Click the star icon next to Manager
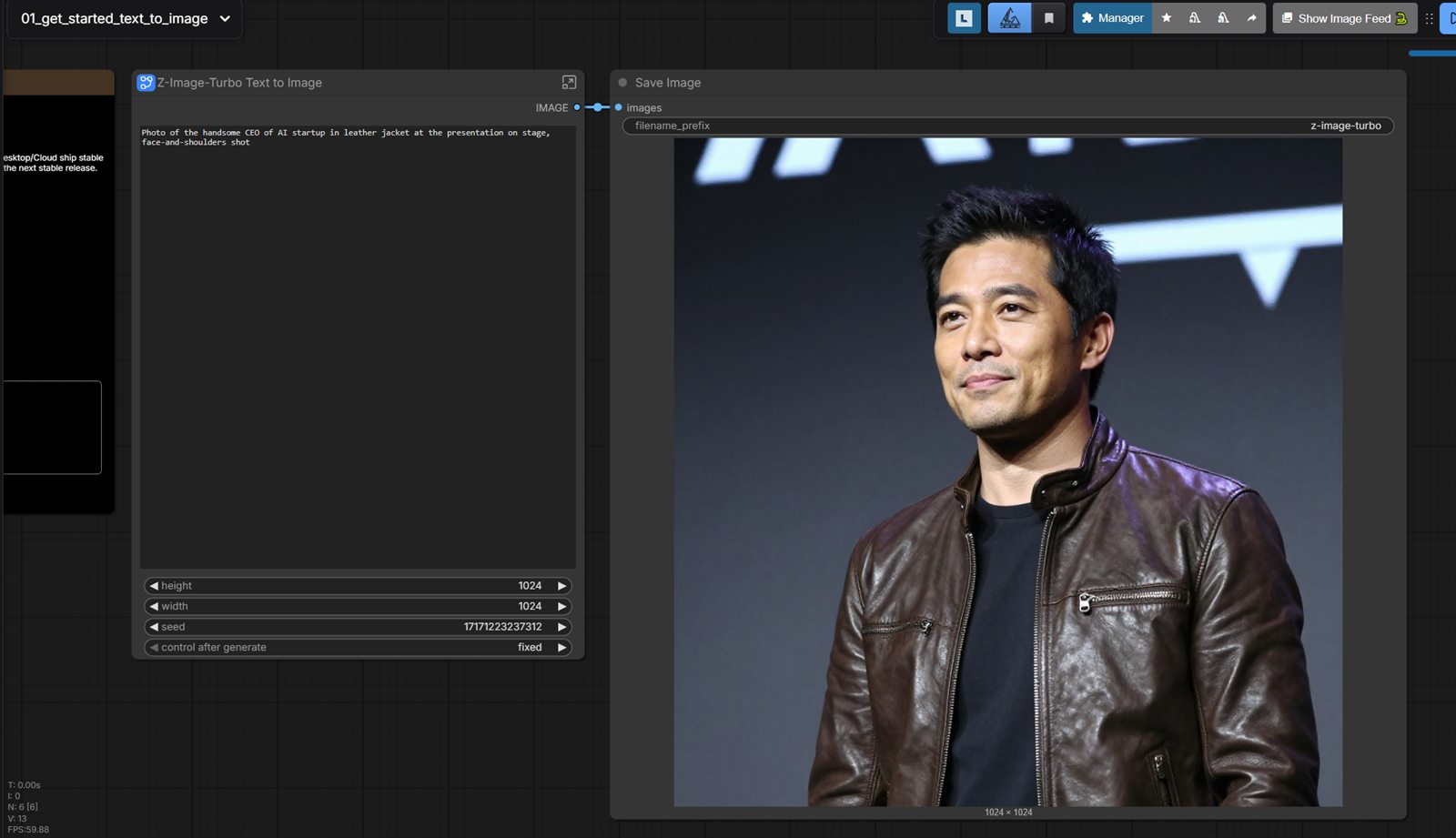 (1167, 18)
